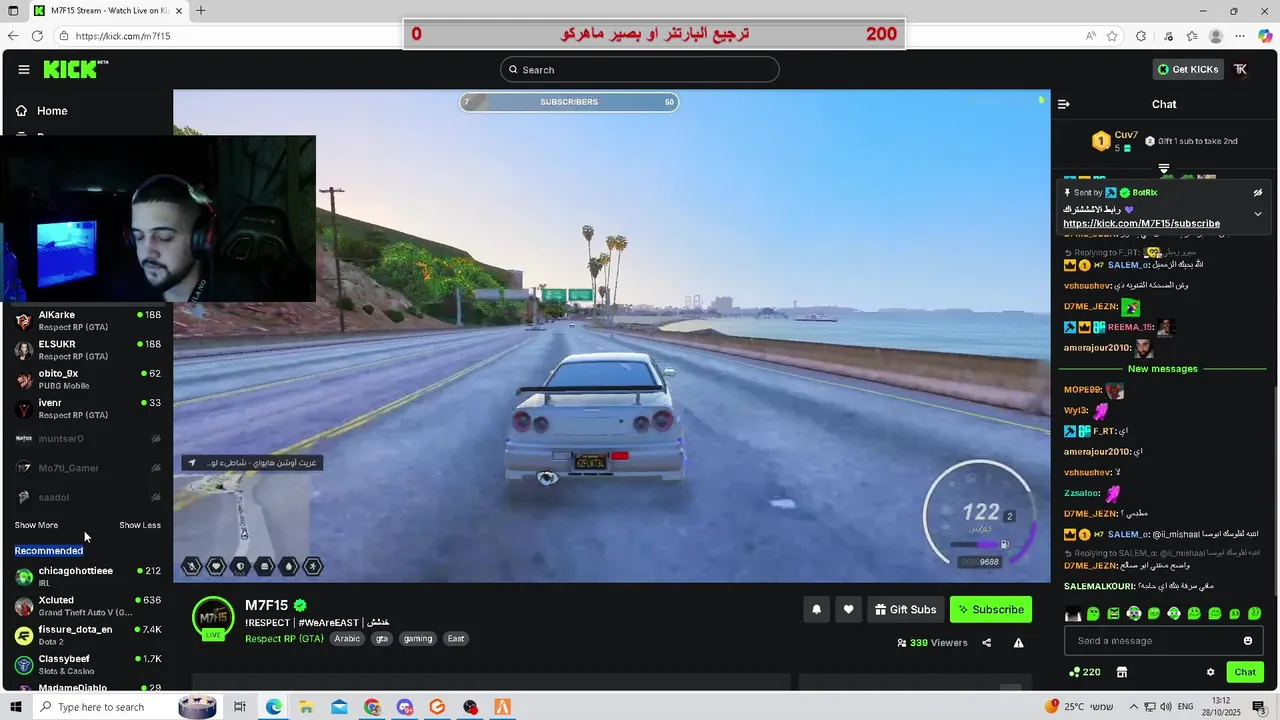1280x720 pixels.
Task: Collapse following list with Show Less
Action: 140,525
